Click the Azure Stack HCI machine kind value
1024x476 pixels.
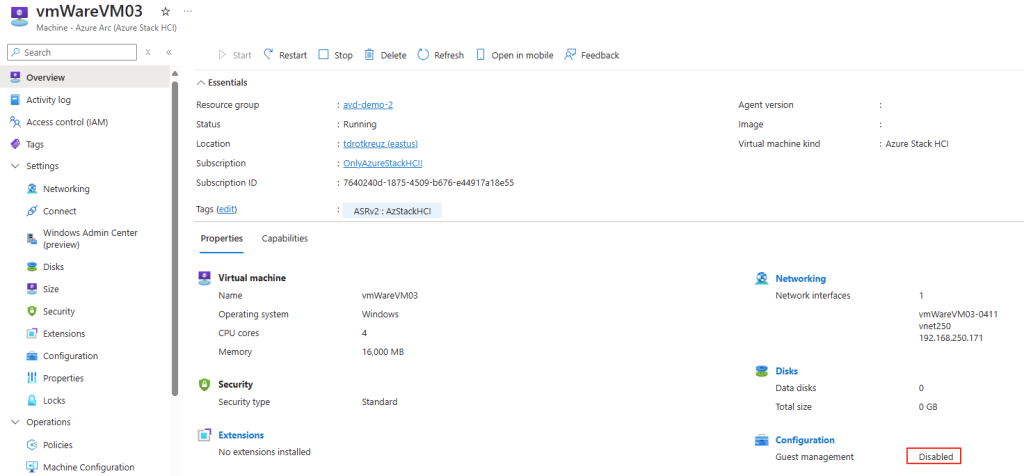(918, 144)
